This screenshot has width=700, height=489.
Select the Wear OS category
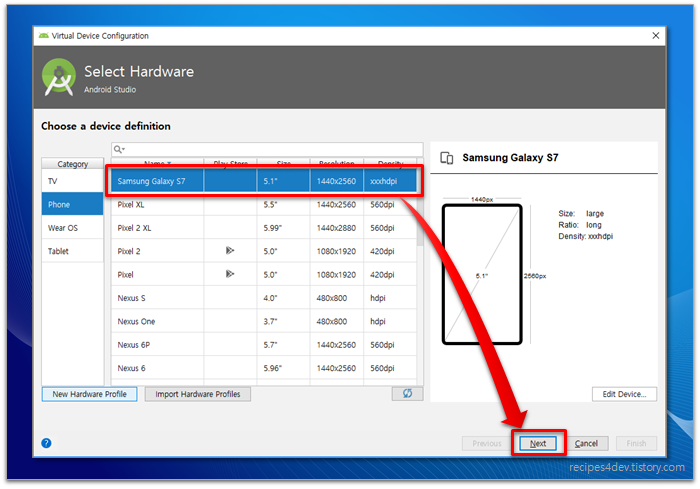(72, 228)
